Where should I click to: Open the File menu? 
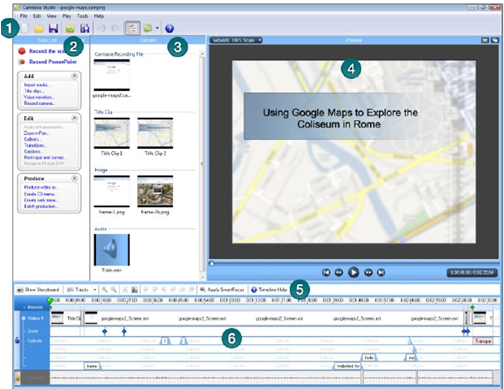24,16
